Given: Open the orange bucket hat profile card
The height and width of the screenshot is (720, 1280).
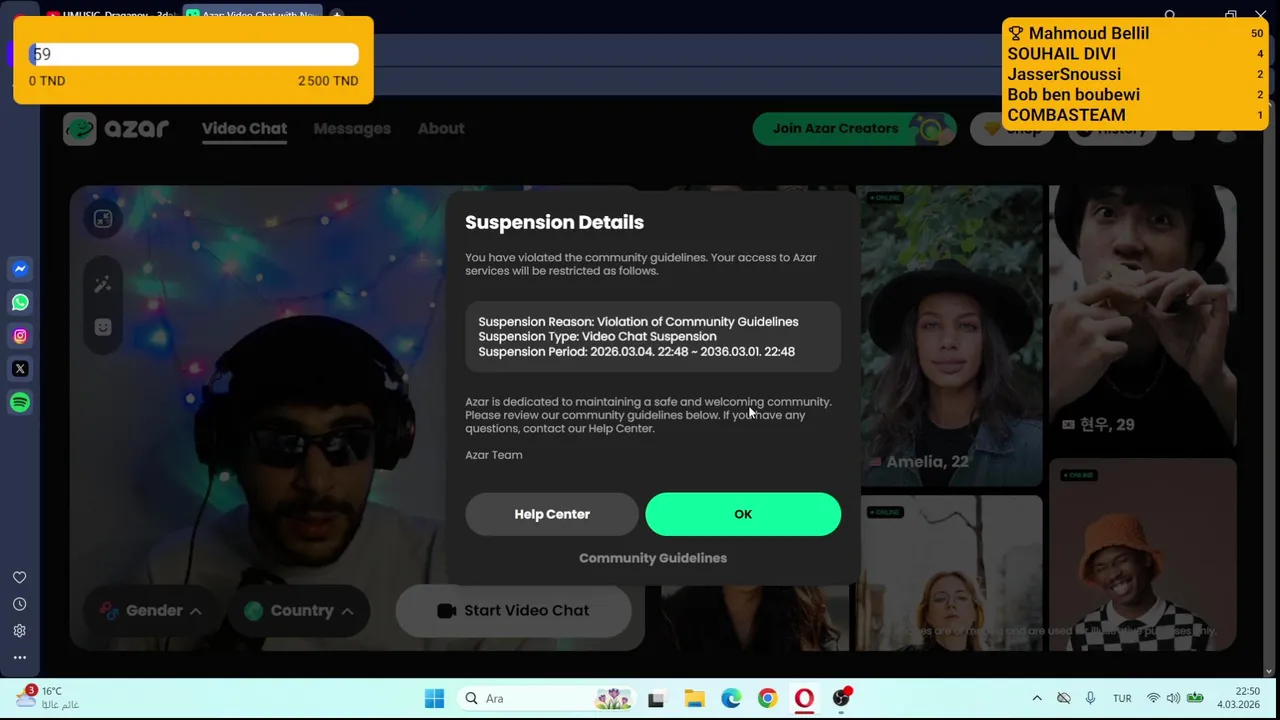Looking at the screenshot, I should [1142, 553].
